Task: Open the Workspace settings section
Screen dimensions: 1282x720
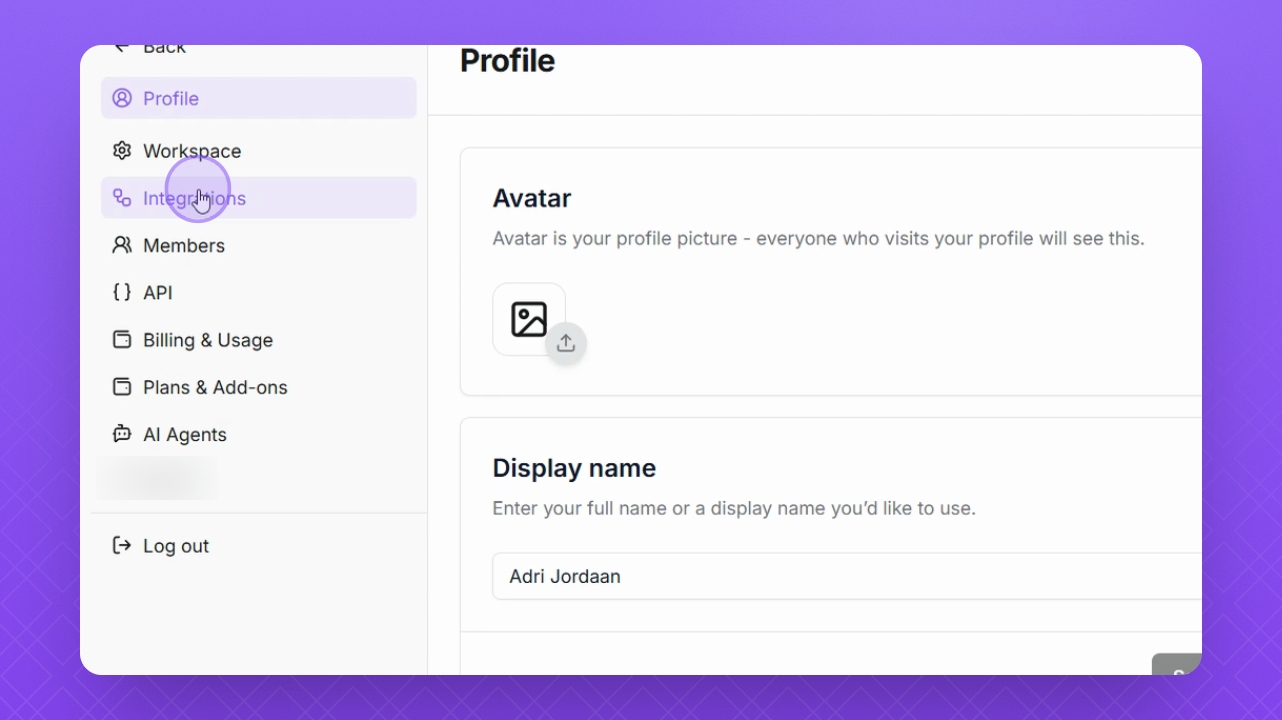Action: (x=192, y=151)
